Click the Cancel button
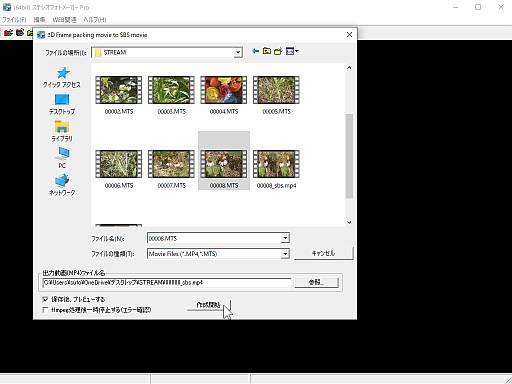This screenshot has height=384, width=512. (x=323, y=253)
